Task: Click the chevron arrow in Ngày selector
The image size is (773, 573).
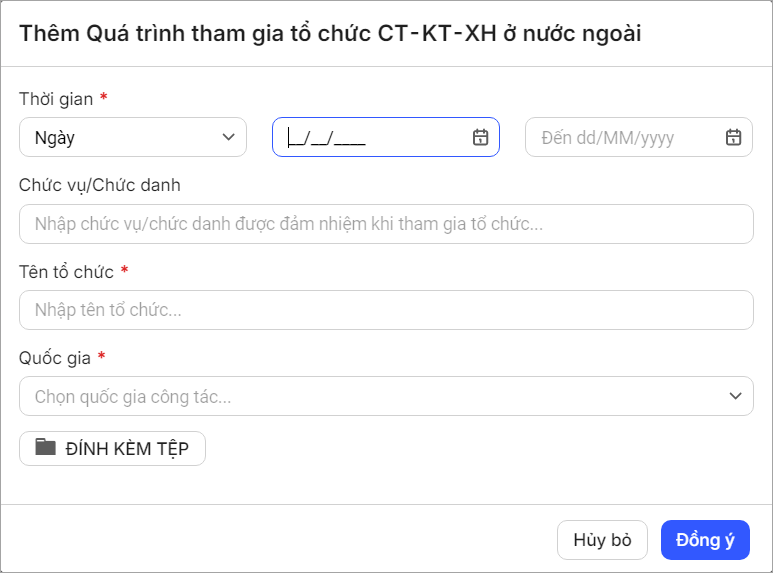Action: tap(228, 138)
